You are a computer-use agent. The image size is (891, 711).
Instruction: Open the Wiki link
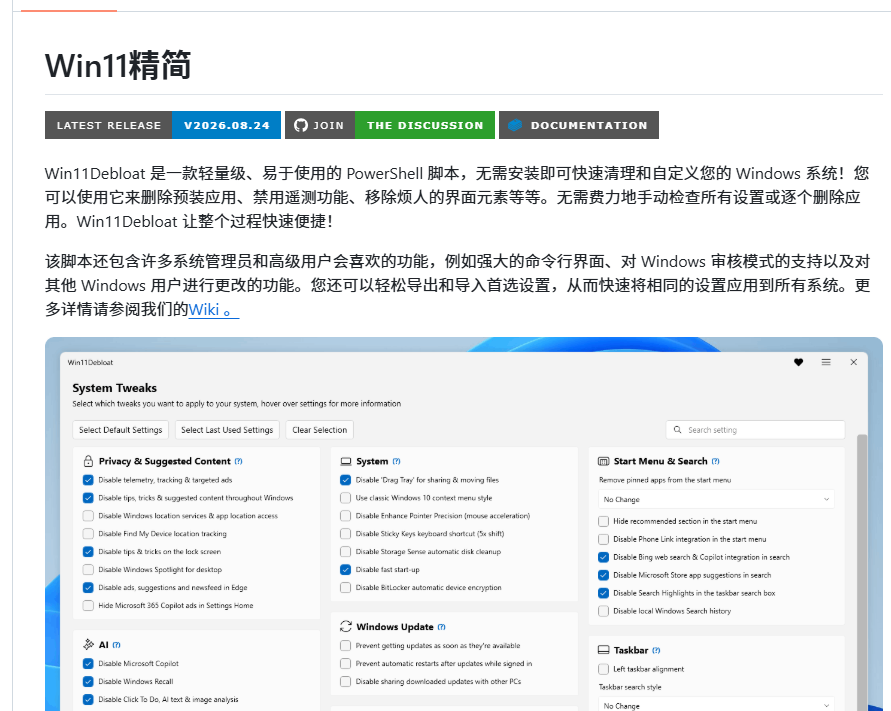[214, 309]
